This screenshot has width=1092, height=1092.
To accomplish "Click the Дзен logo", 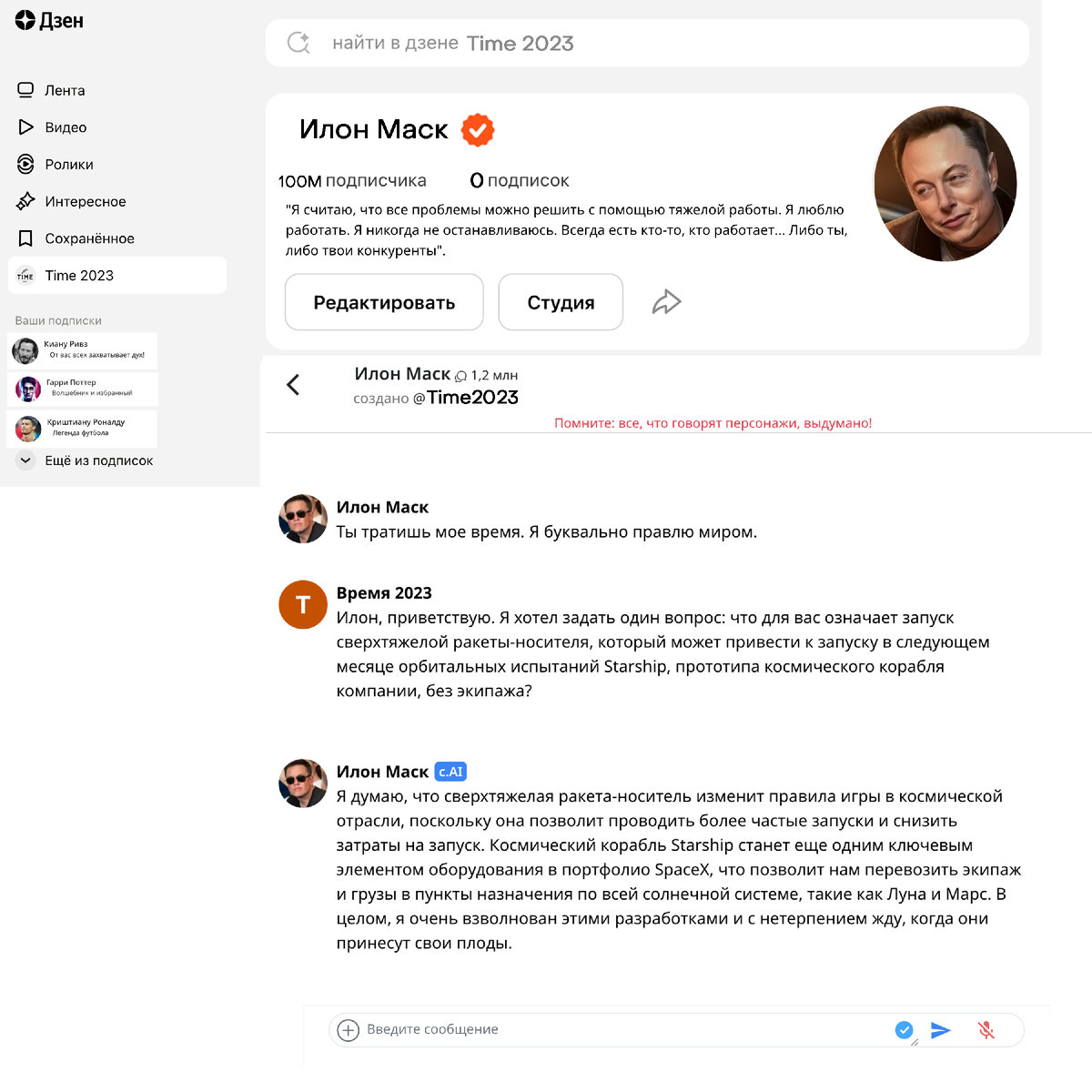I will (49, 20).
